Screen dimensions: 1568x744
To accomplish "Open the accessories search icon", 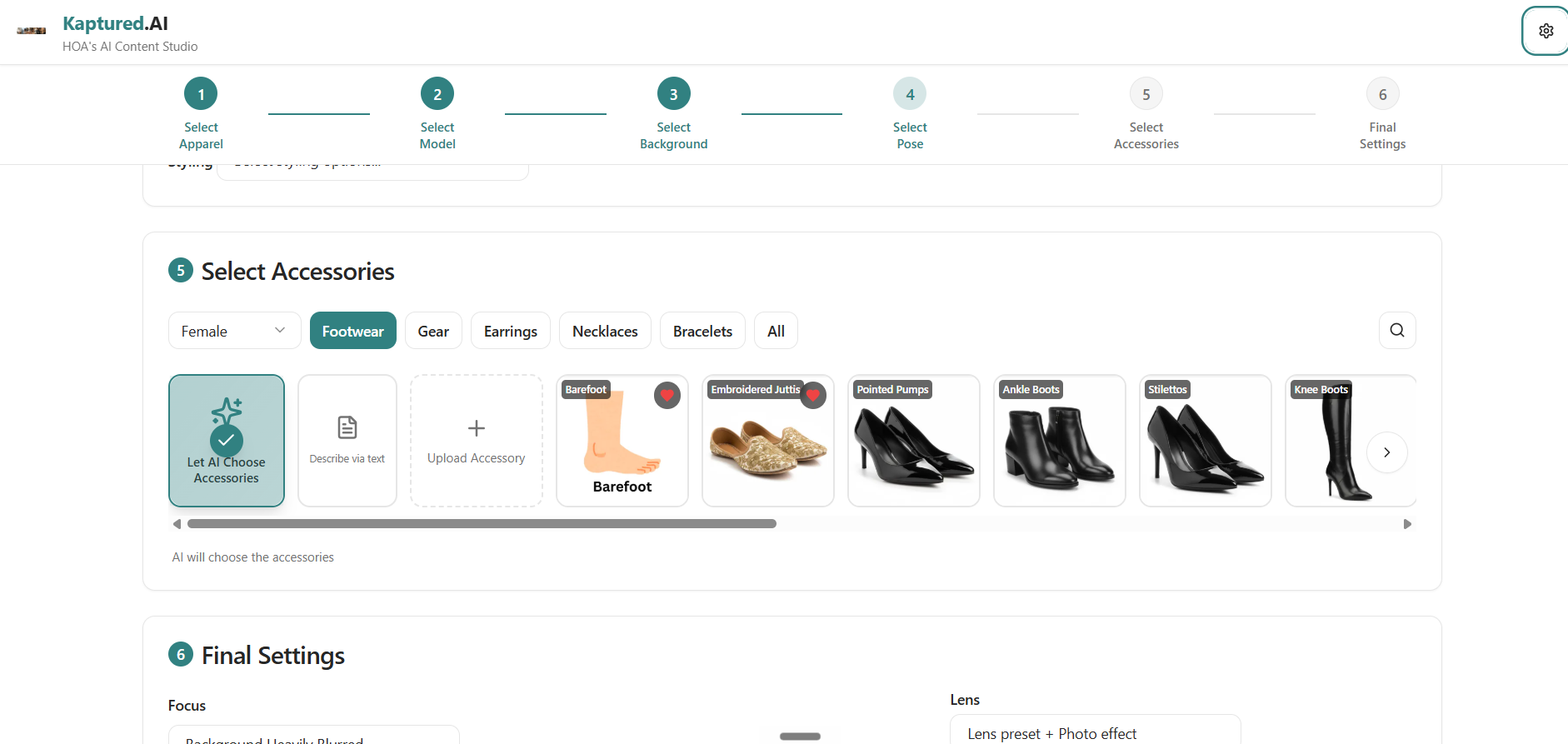I will tap(1397, 331).
